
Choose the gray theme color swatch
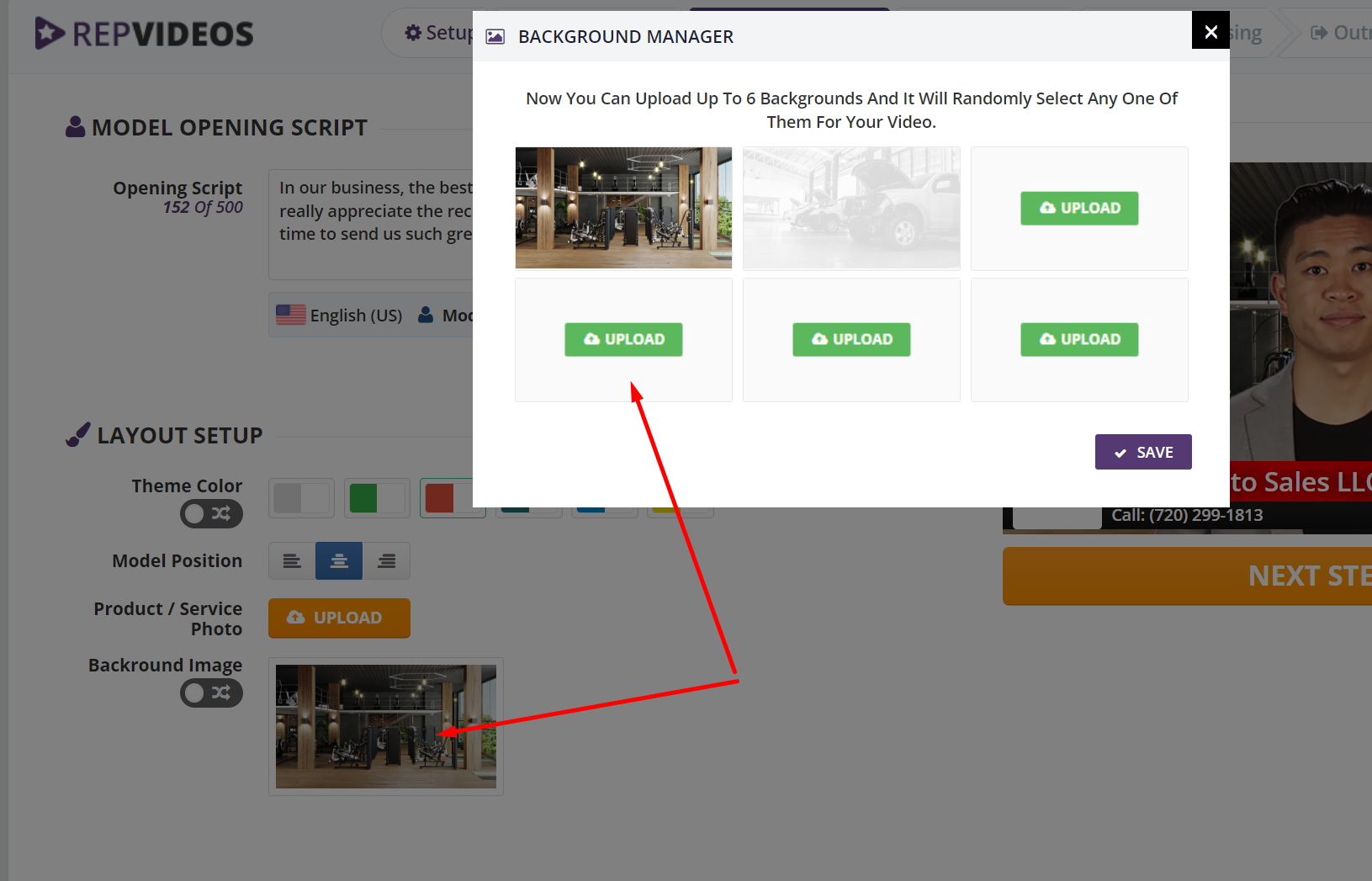coord(301,498)
